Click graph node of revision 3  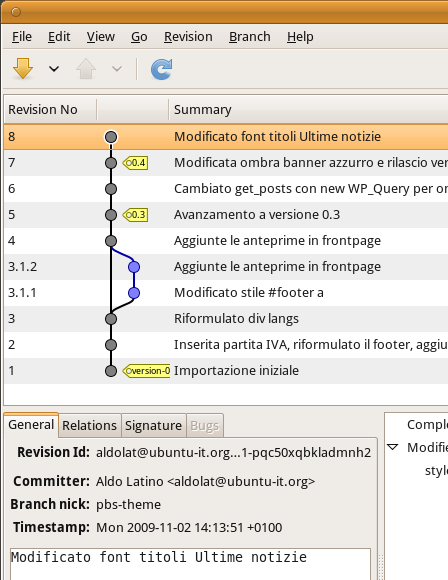click(111, 318)
